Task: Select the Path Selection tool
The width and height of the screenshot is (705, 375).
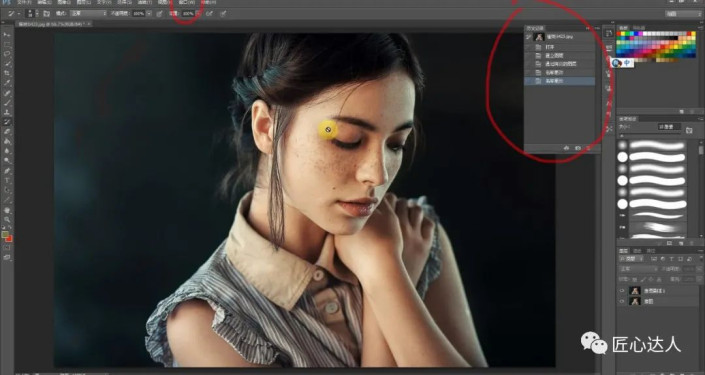Action: pyautogui.click(x=7, y=190)
